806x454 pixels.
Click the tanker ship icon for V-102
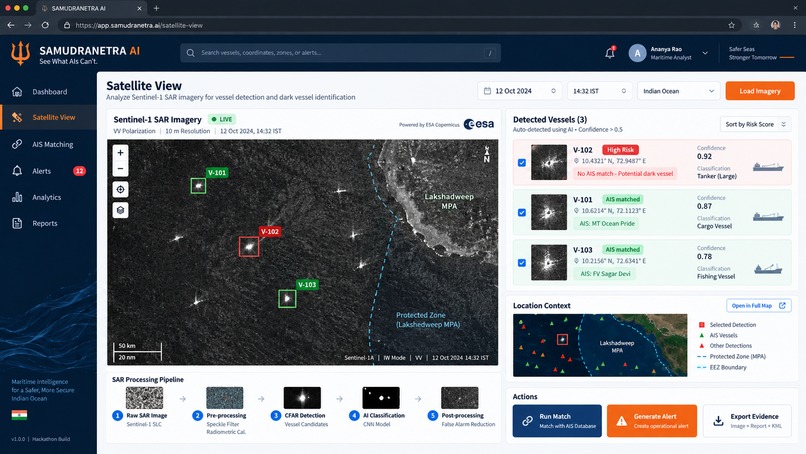click(x=768, y=167)
